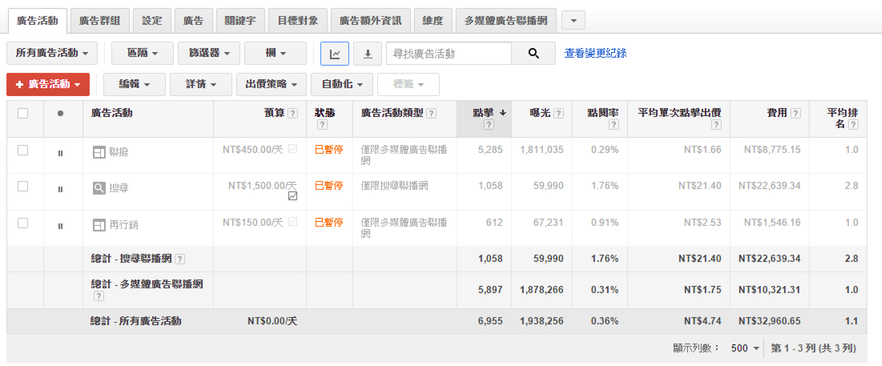Image resolution: width=882 pixels, height=366 pixels.
Task: Toggle the performance chart icon button
Action: tap(335, 53)
